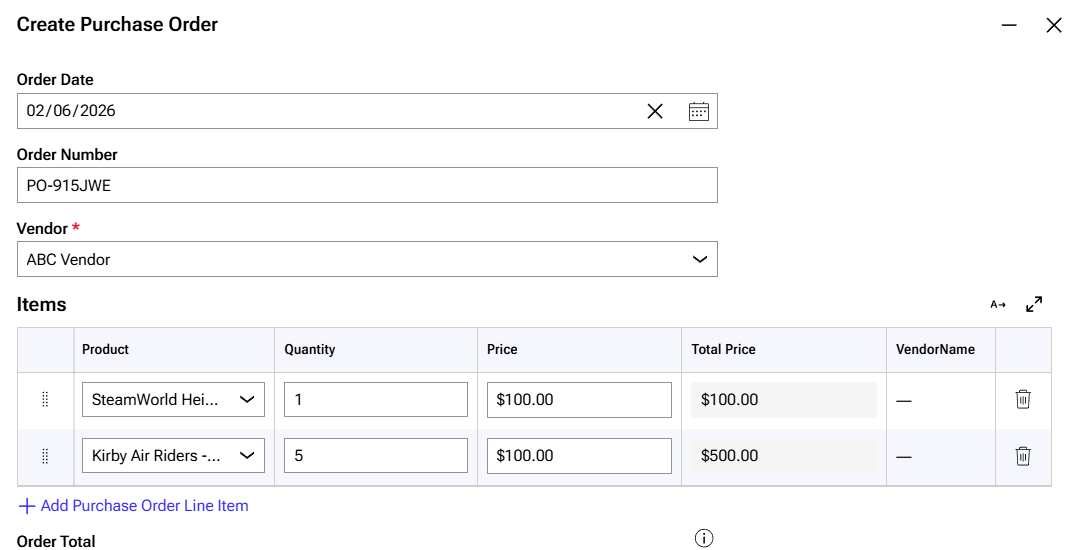The height and width of the screenshot is (550, 1074).
Task: Expand the Items grid to full screen
Action: click(1034, 304)
